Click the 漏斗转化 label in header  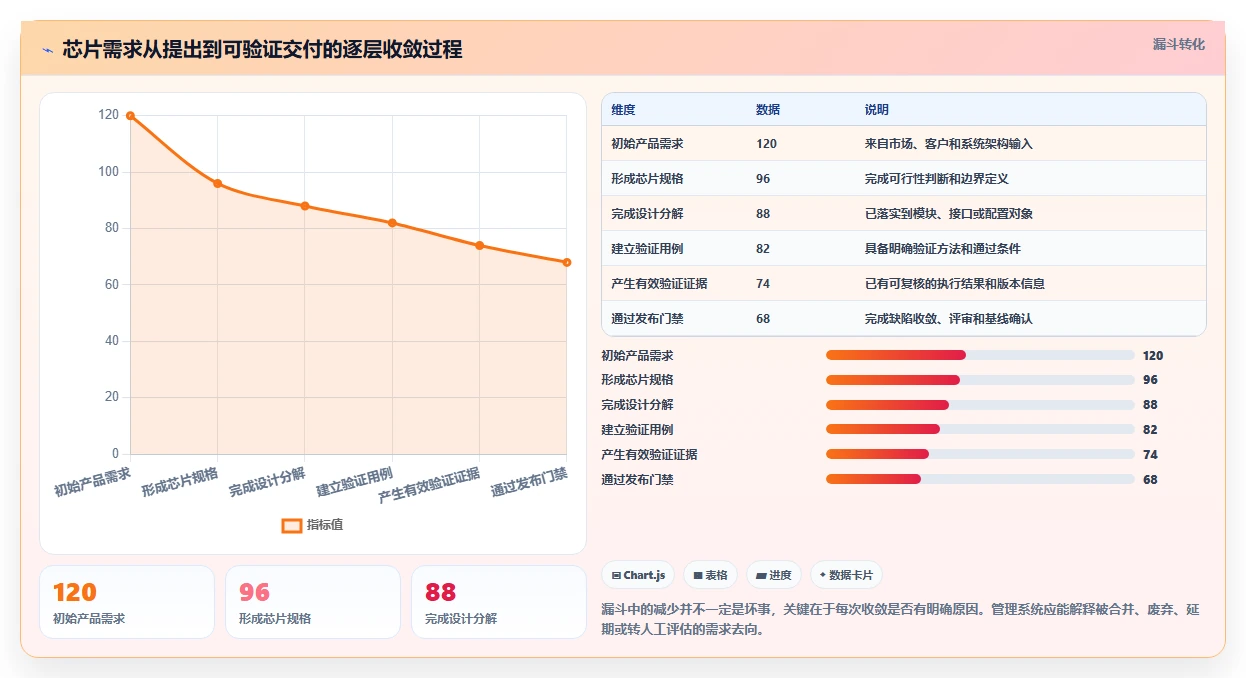click(1178, 45)
